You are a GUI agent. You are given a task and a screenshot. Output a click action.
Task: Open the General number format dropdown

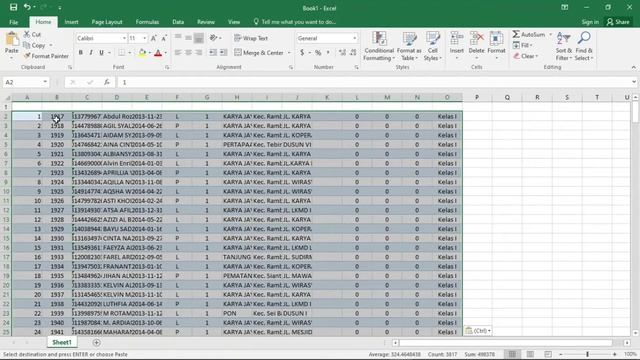pyautogui.click(x=354, y=38)
